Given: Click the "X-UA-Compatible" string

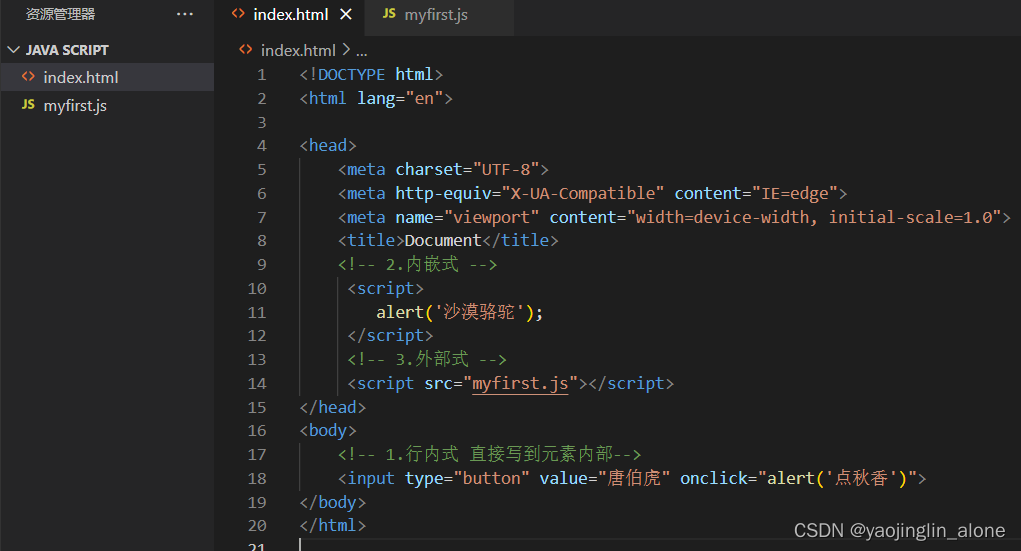Looking at the screenshot, I should pos(583,193).
